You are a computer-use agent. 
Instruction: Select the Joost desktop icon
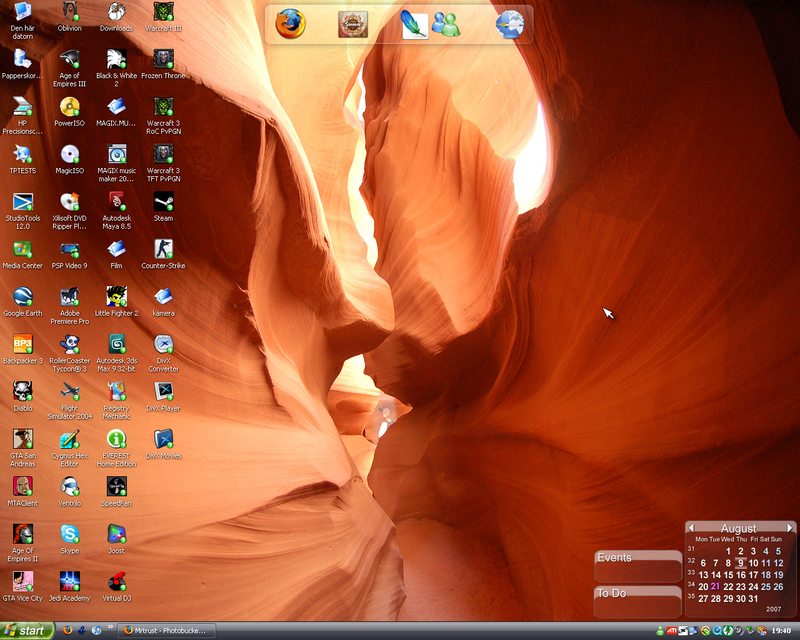pos(116,534)
